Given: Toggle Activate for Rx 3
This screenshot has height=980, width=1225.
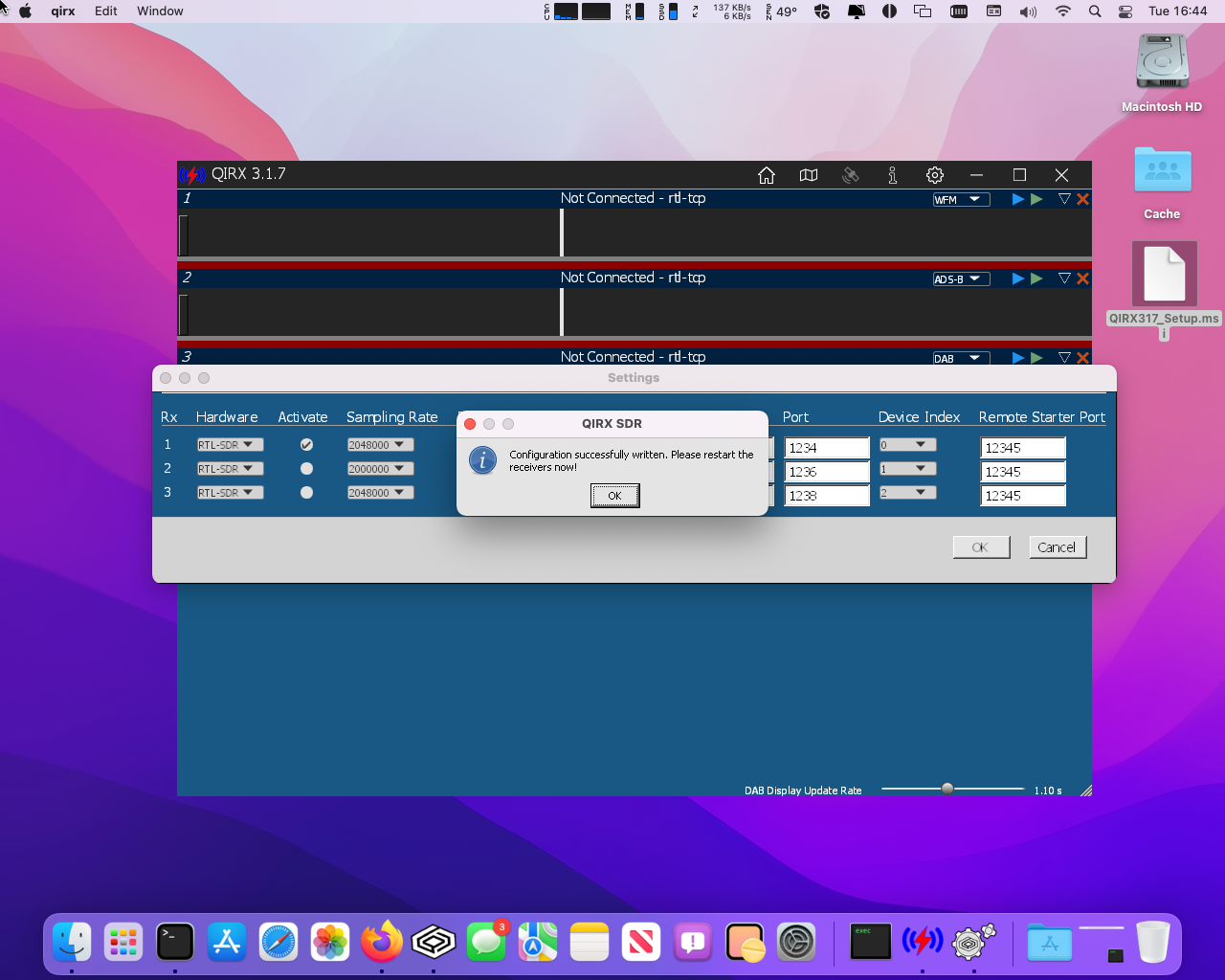Looking at the screenshot, I should point(306,493).
